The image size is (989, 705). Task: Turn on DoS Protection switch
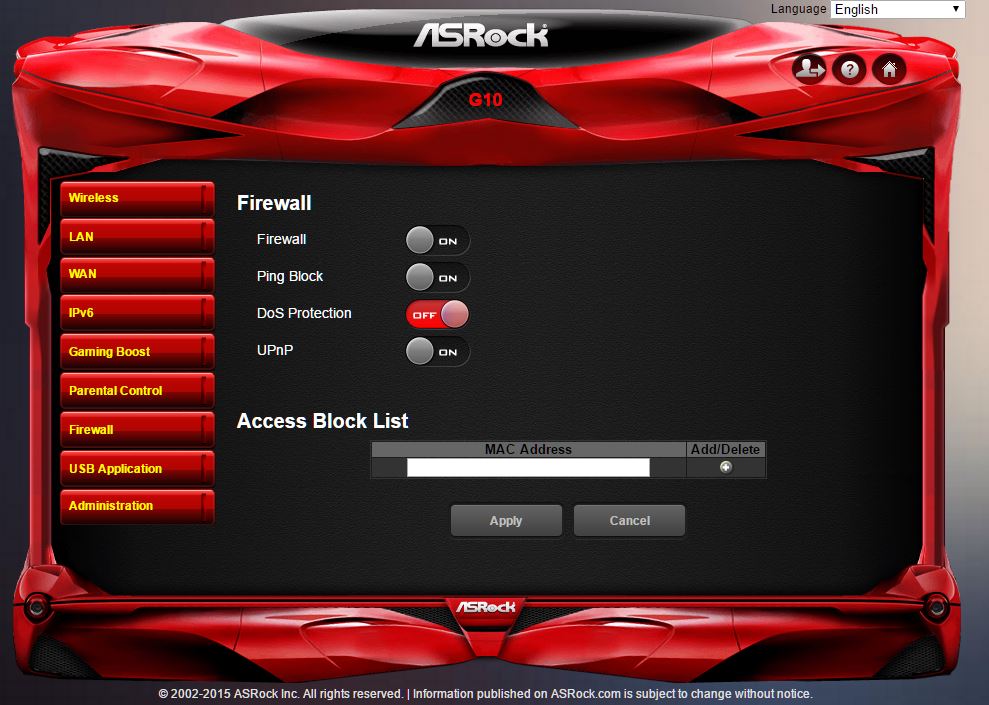tap(437, 314)
